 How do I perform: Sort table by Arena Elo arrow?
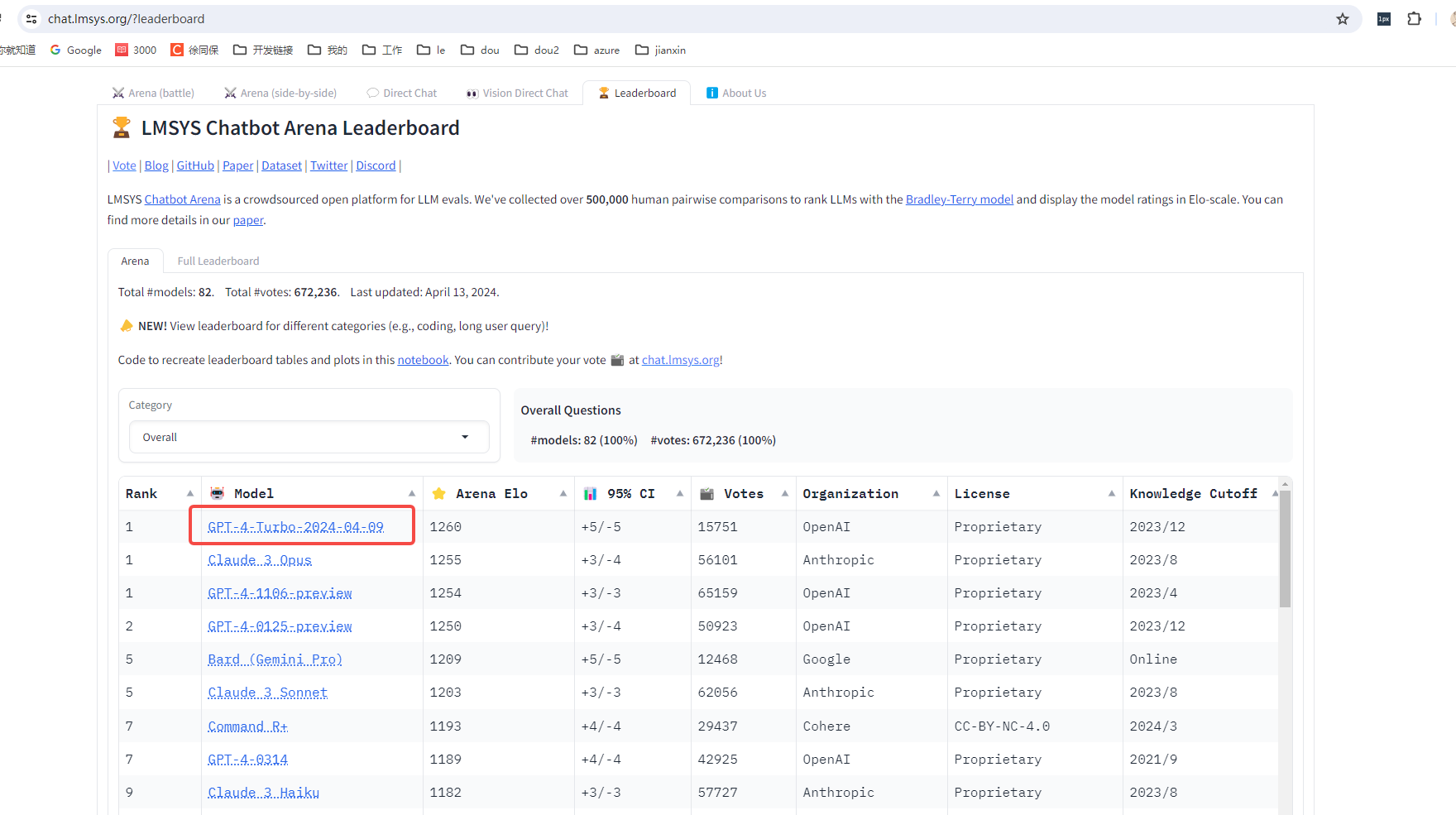(x=563, y=494)
